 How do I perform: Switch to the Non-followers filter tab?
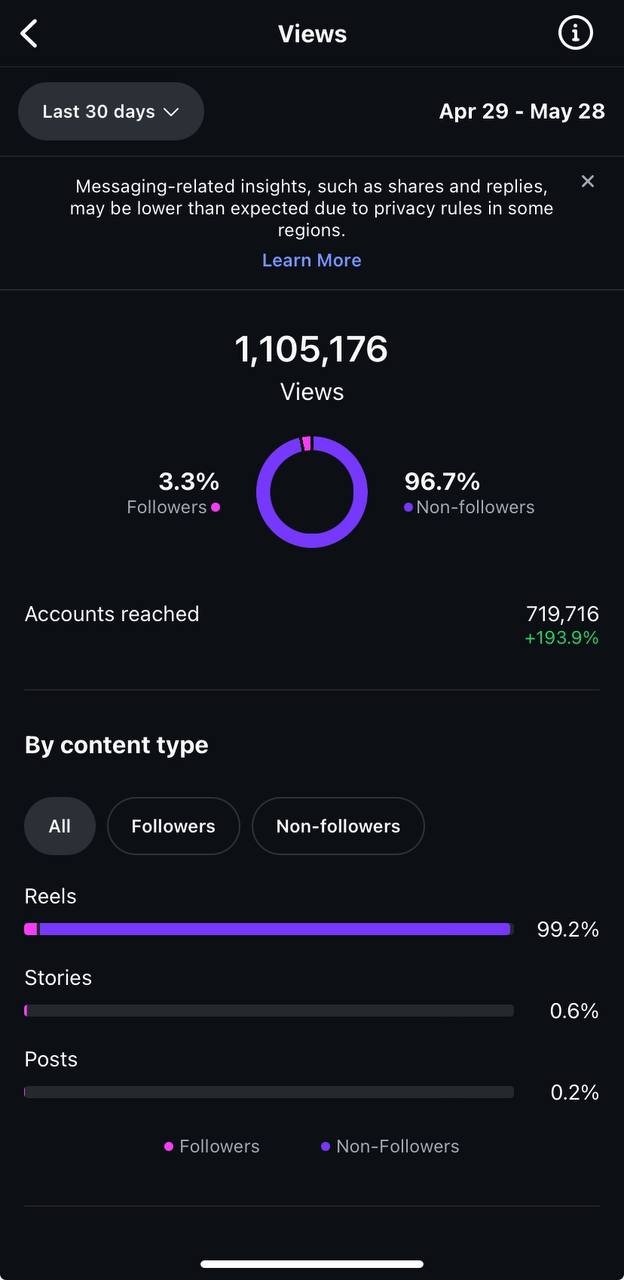pyautogui.click(x=338, y=826)
